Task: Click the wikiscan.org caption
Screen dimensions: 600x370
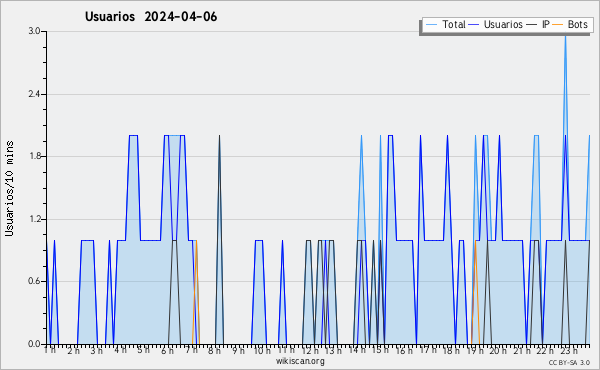Action: pos(300,361)
